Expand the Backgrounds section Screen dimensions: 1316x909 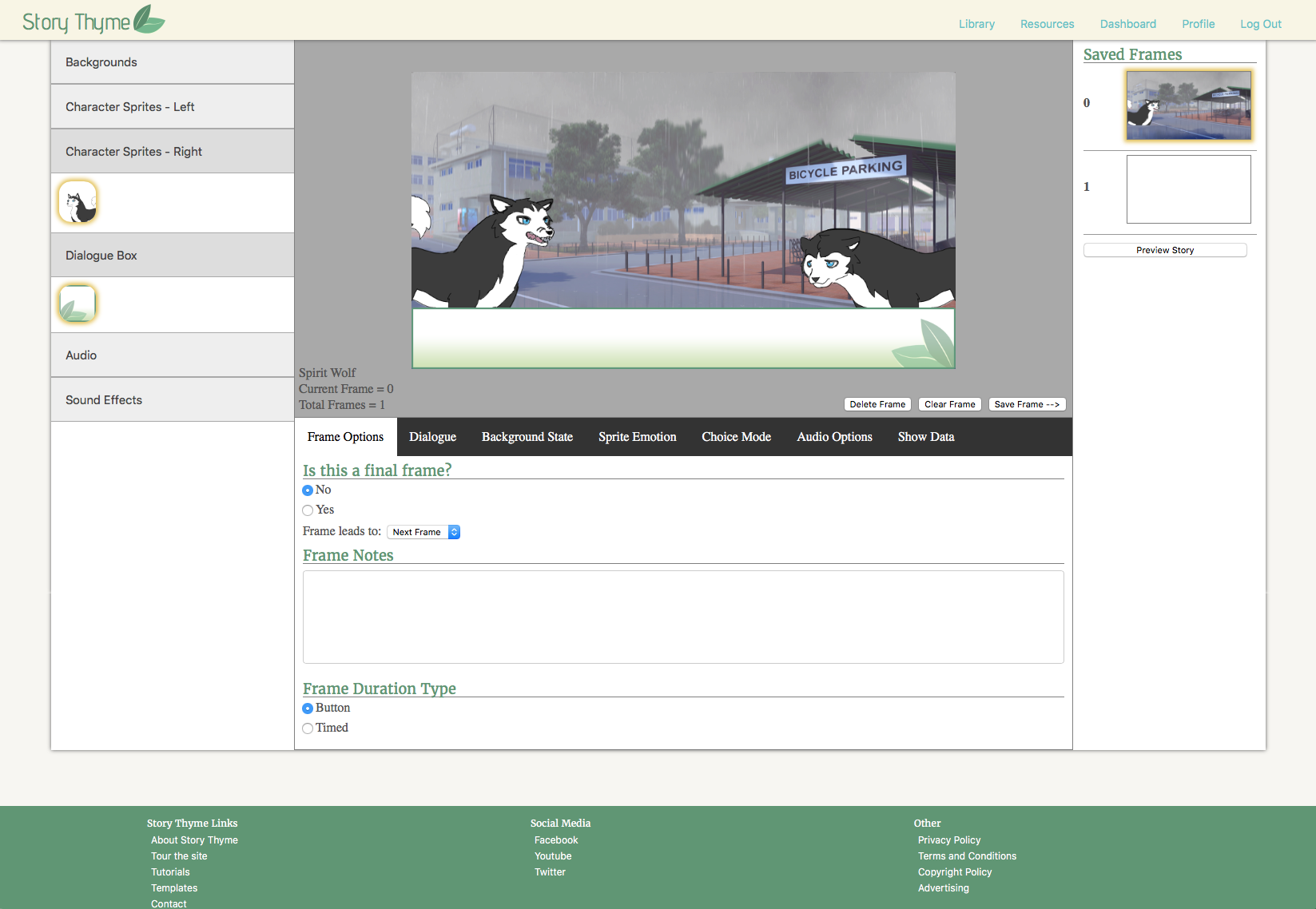click(x=173, y=62)
